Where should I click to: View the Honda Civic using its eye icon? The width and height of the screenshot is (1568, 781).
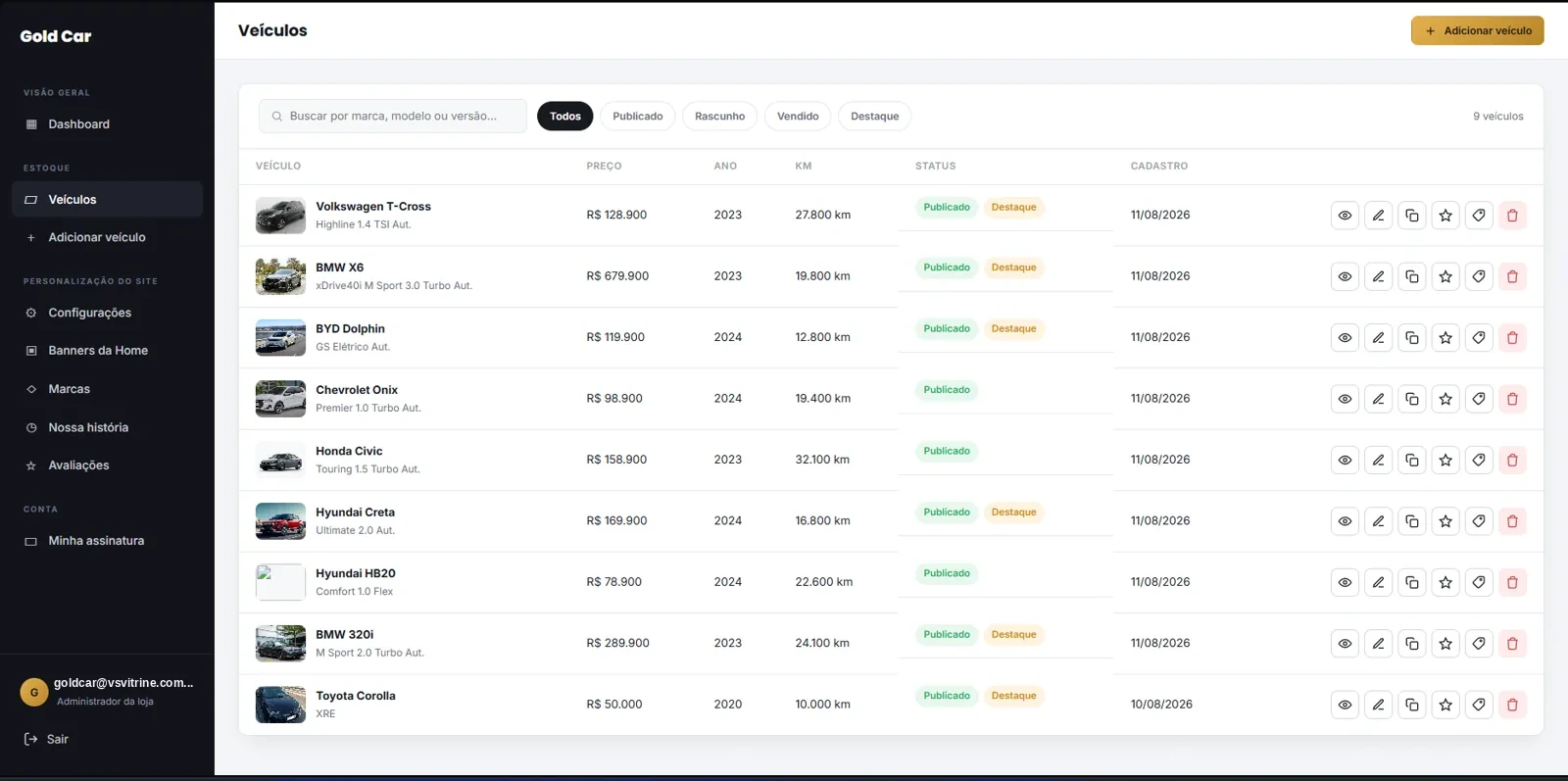(1345, 460)
